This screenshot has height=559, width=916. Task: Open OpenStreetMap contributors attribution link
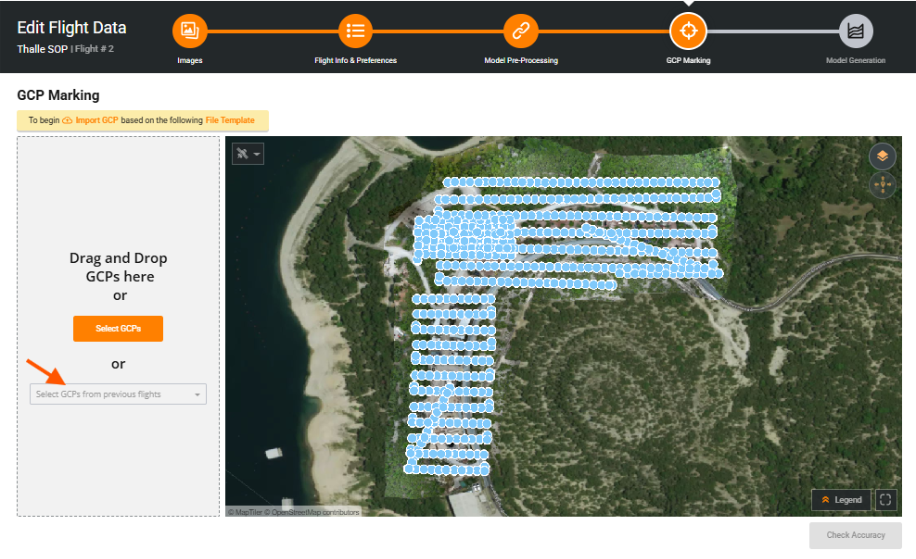[x=318, y=512]
